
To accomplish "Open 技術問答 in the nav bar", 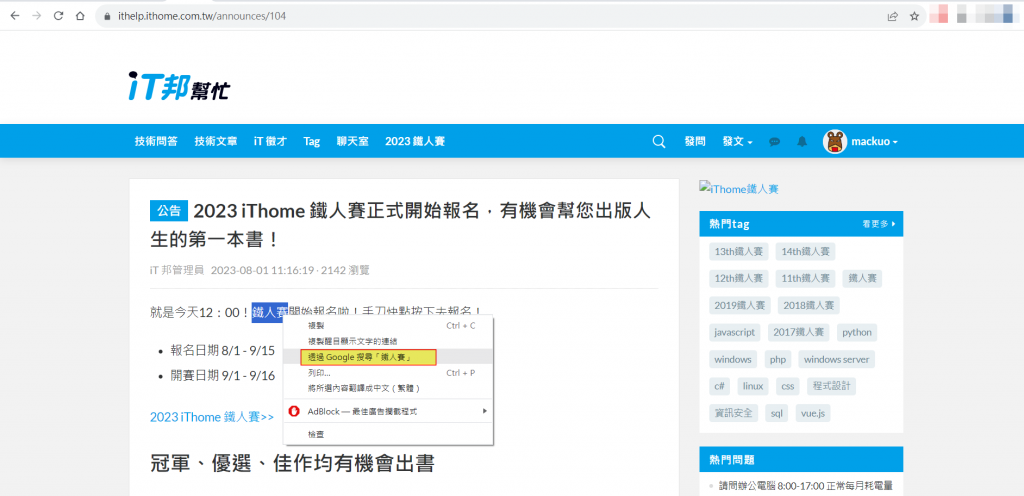I will click(x=156, y=141).
